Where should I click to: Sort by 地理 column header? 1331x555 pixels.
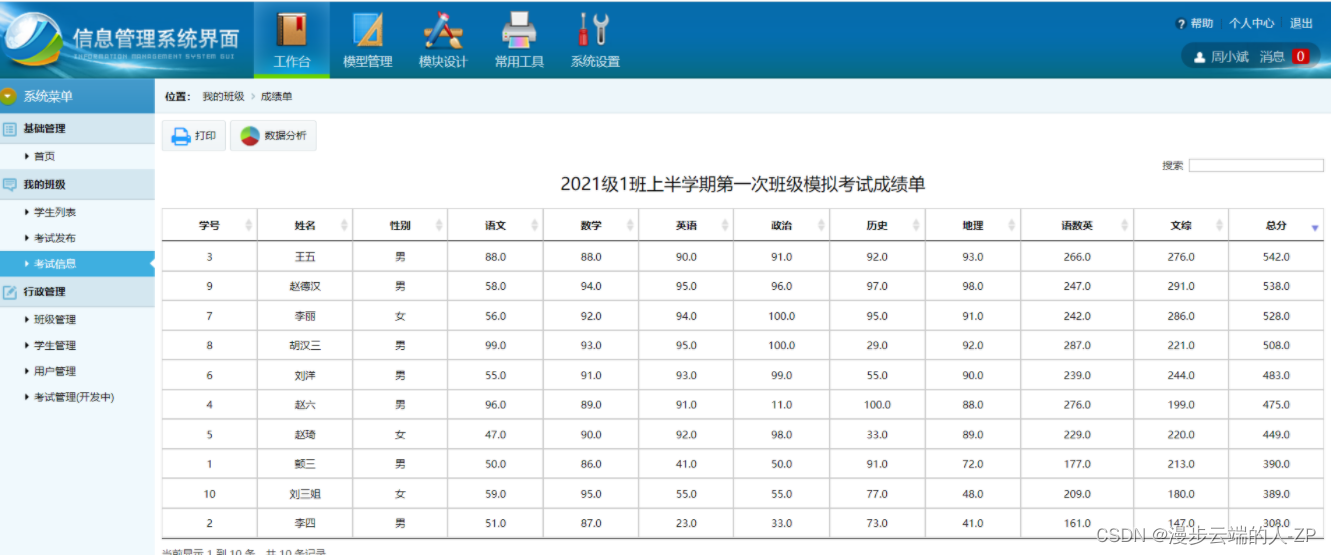pos(973,226)
